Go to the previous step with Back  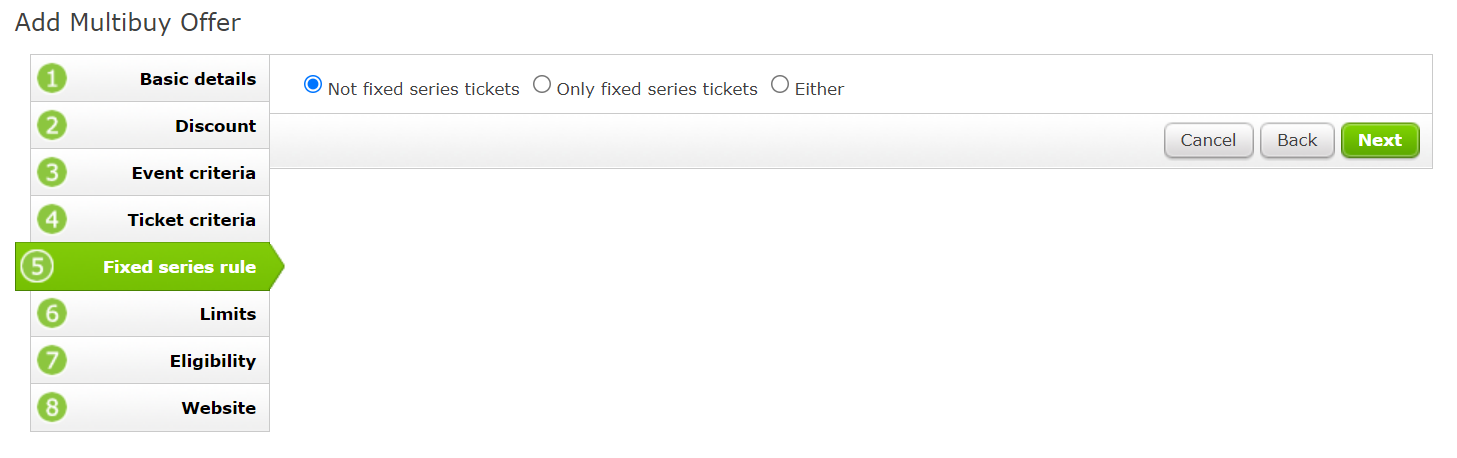click(1297, 140)
